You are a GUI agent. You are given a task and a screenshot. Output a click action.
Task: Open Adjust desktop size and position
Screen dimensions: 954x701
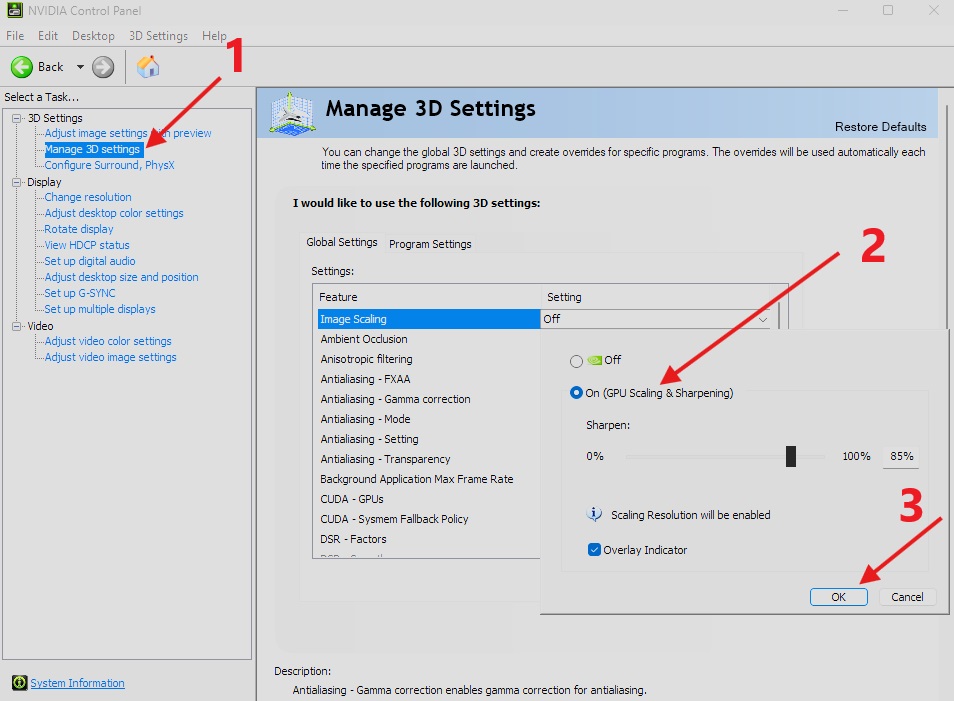pos(121,277)
